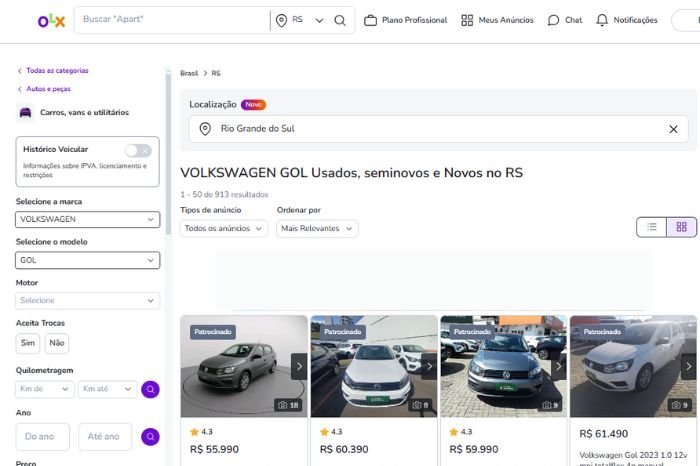Image resolution: width=700 pixels, height=466 pixels.
Task: Toggle the Histórico Veicular switch
Action: point(138,150)
